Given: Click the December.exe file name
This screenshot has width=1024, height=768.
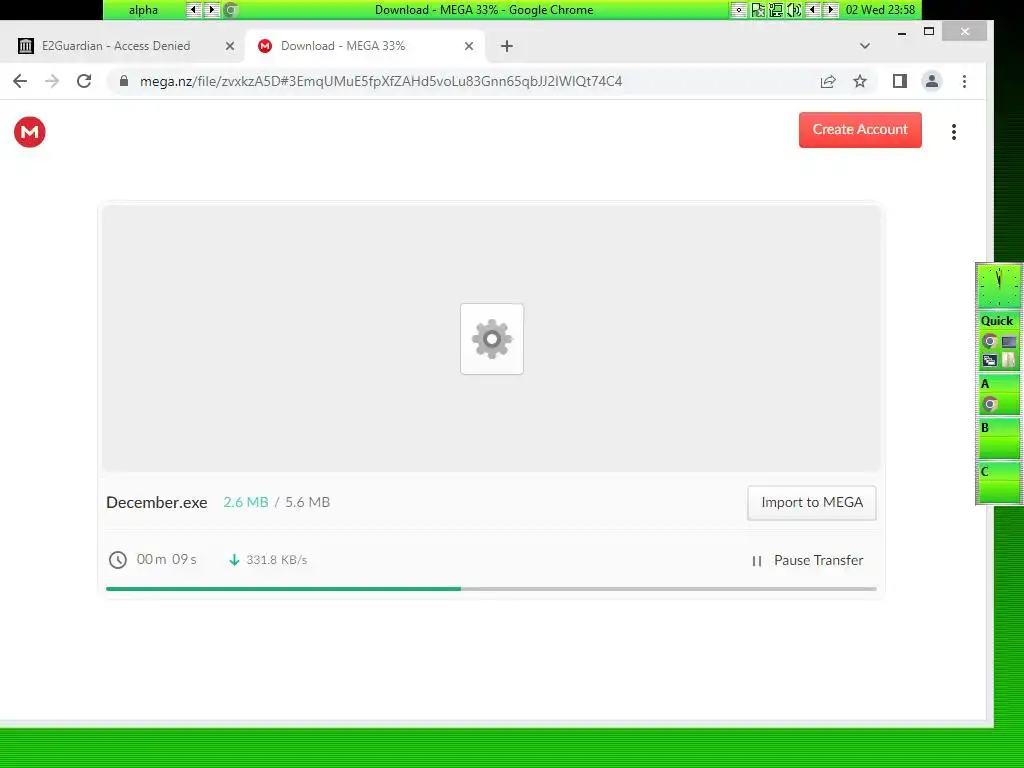Looking at the screenshot, I should (157, 502).
